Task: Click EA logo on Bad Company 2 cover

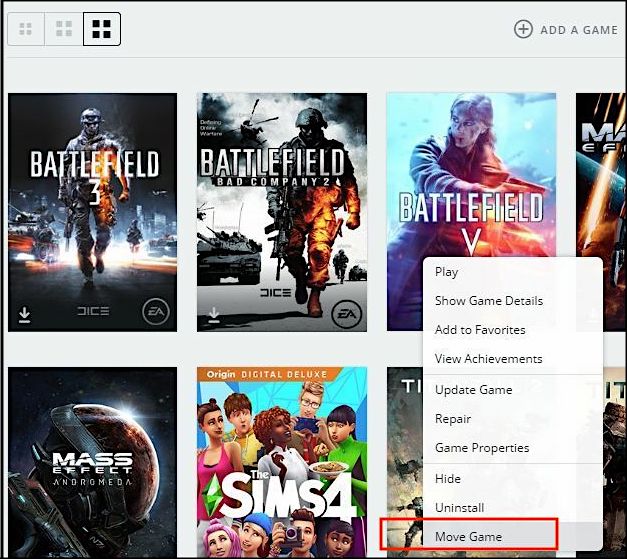Action: (344, 311)
